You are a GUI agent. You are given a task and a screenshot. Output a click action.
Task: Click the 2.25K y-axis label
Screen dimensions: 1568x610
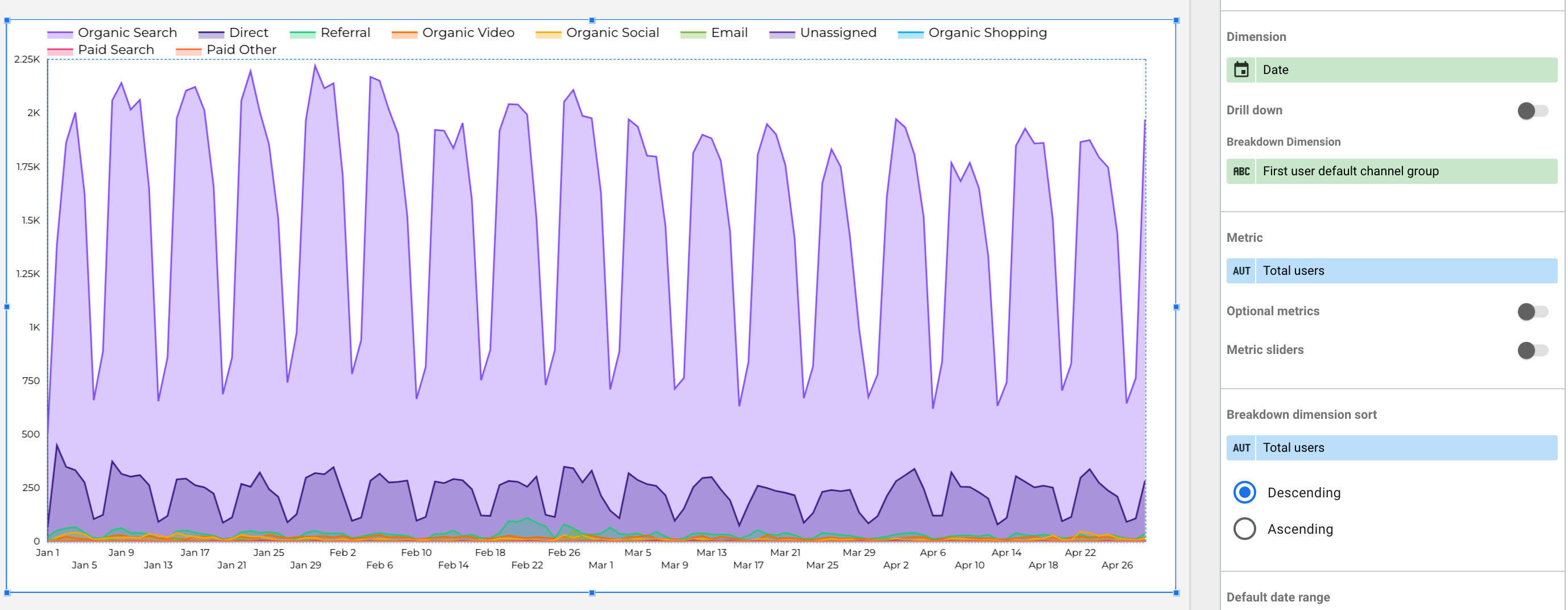coord(27,59)
